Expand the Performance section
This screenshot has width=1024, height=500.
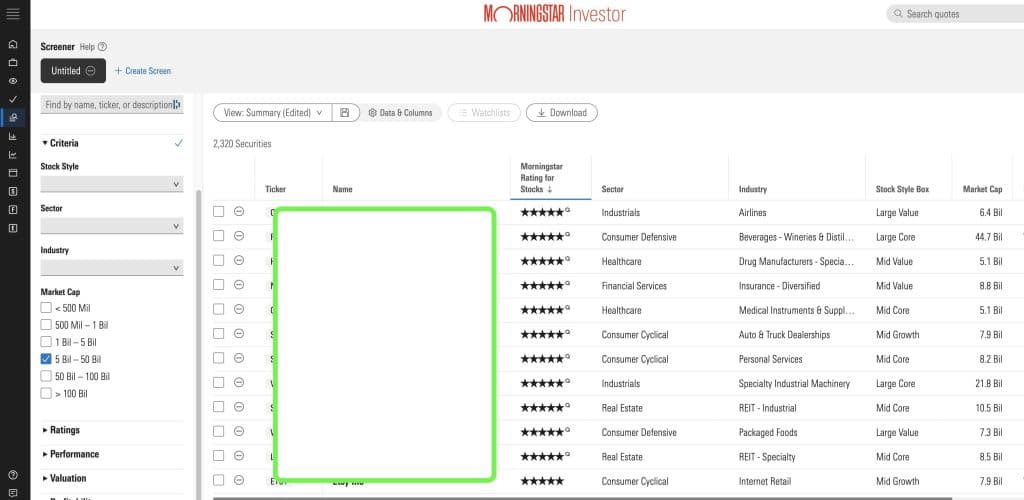(71, 454)
